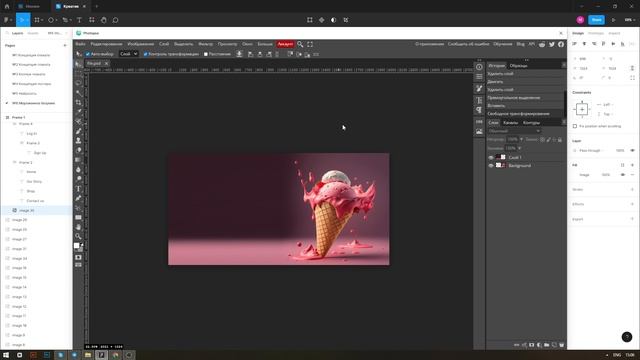Open Photopea Filter menu

pos(205,44)
